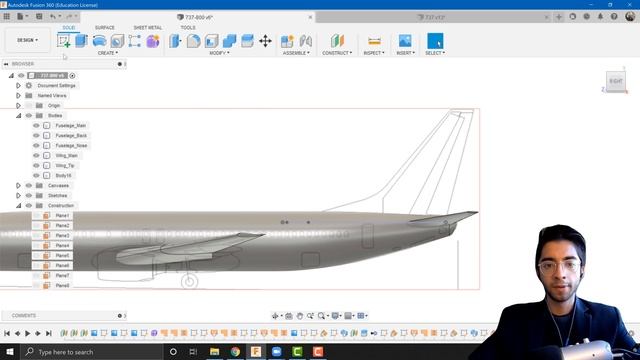Open the Inspect menu label
Screen dimensions: 640x360
pos(374,53)
